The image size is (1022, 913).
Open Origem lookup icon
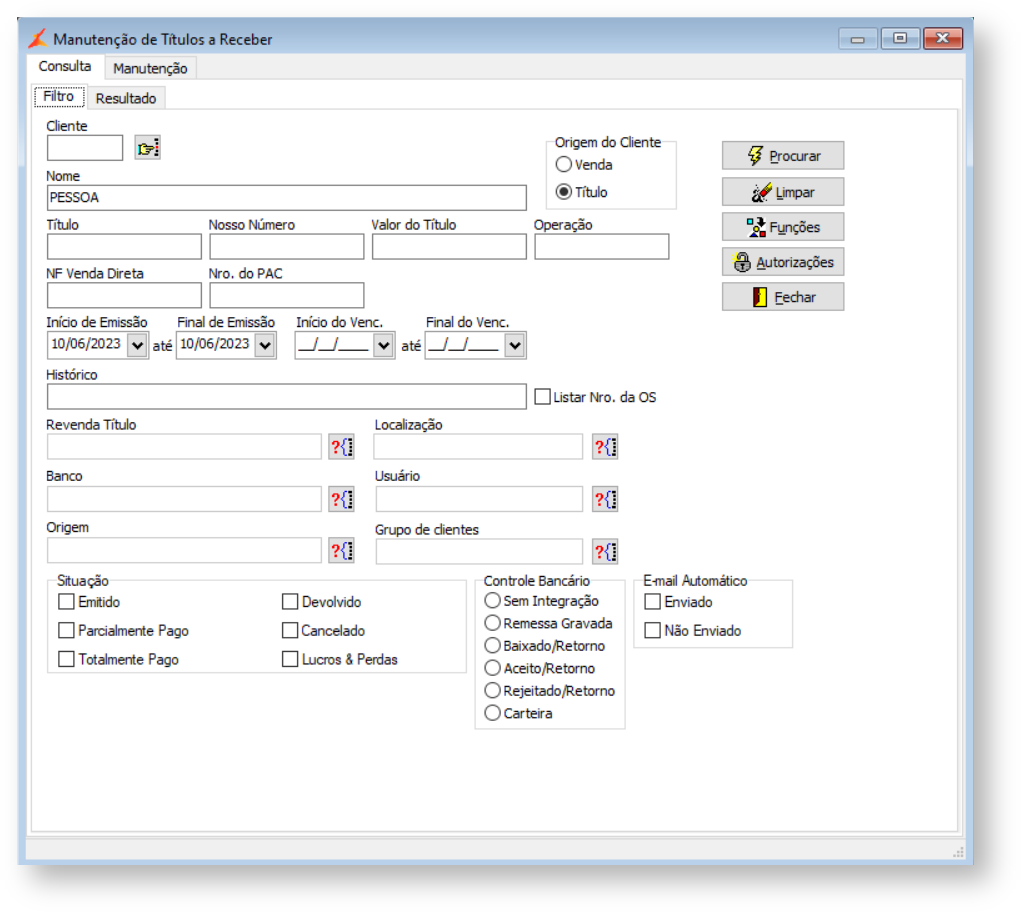click(x=342, y=551)
